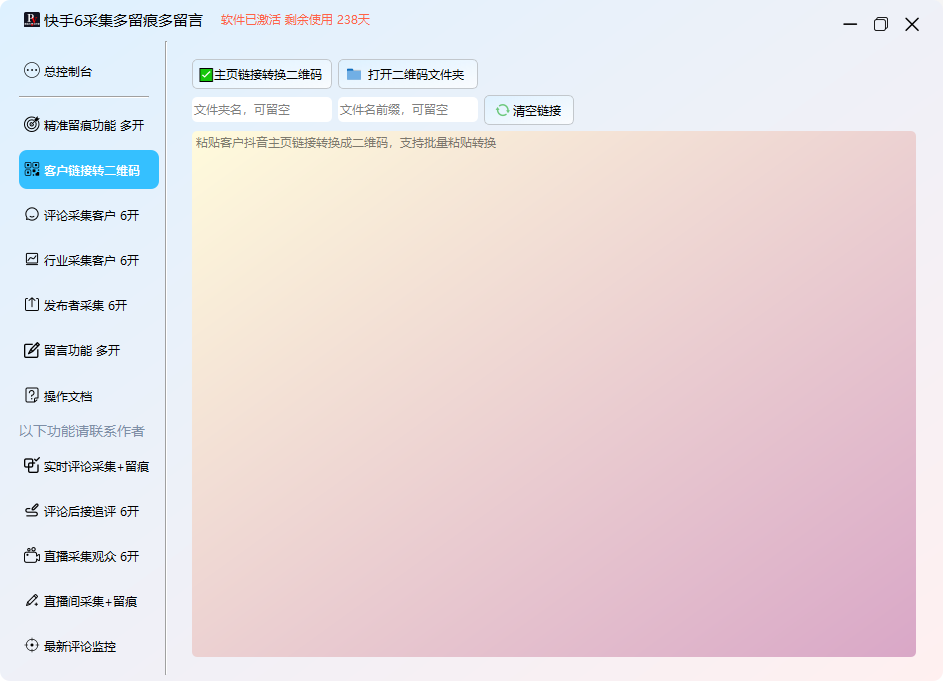The image size is (943, 681).
Task: Open the 评论后接追评 6开 menu item
Action: point(88,511)
